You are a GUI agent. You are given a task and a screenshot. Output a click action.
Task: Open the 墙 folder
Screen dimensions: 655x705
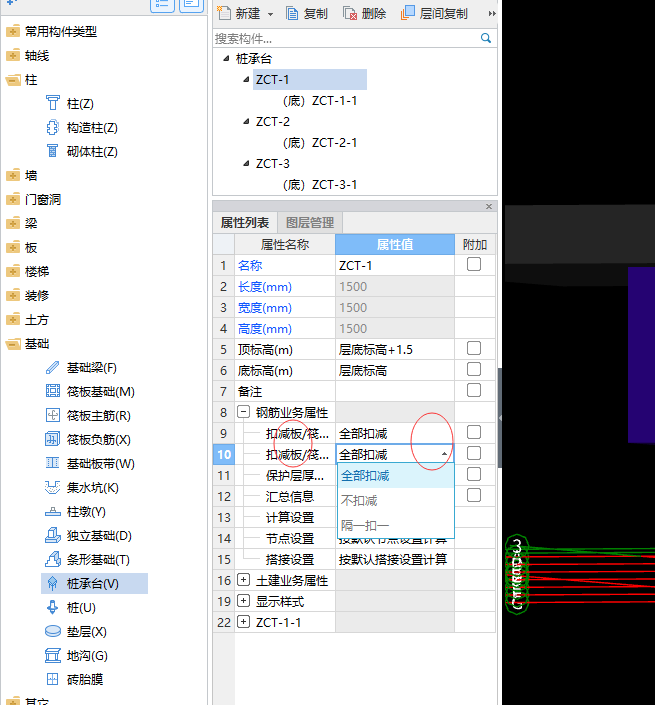13,175
